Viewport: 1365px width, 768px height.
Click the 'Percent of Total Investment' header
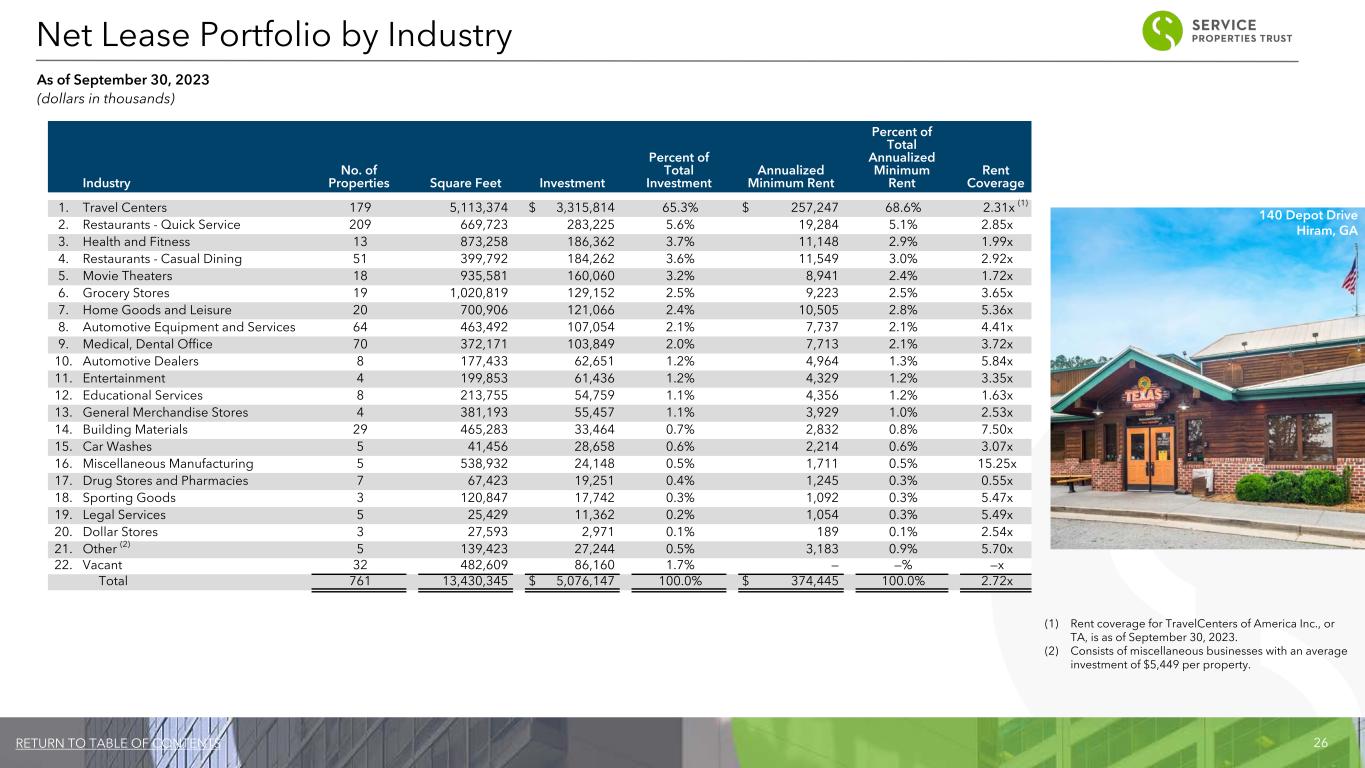pyautogui.click(x=678, y=169)
